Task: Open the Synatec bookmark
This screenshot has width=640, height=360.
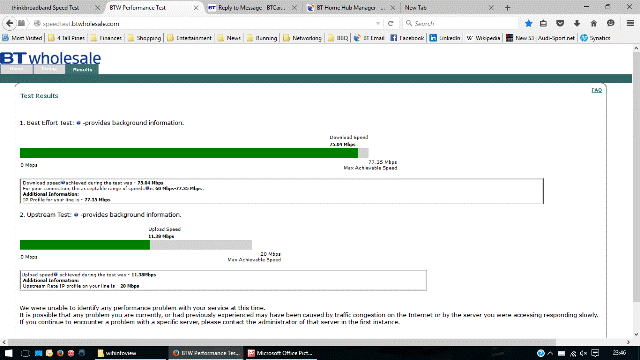Action: coord(595,38)
